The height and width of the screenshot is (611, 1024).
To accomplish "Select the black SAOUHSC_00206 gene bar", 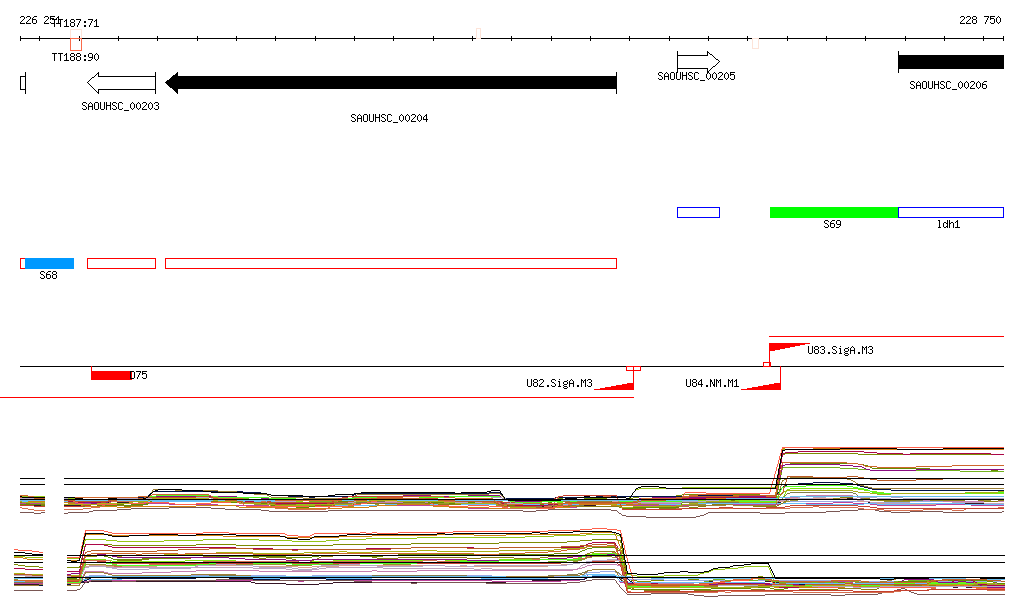I will (950, 62).
